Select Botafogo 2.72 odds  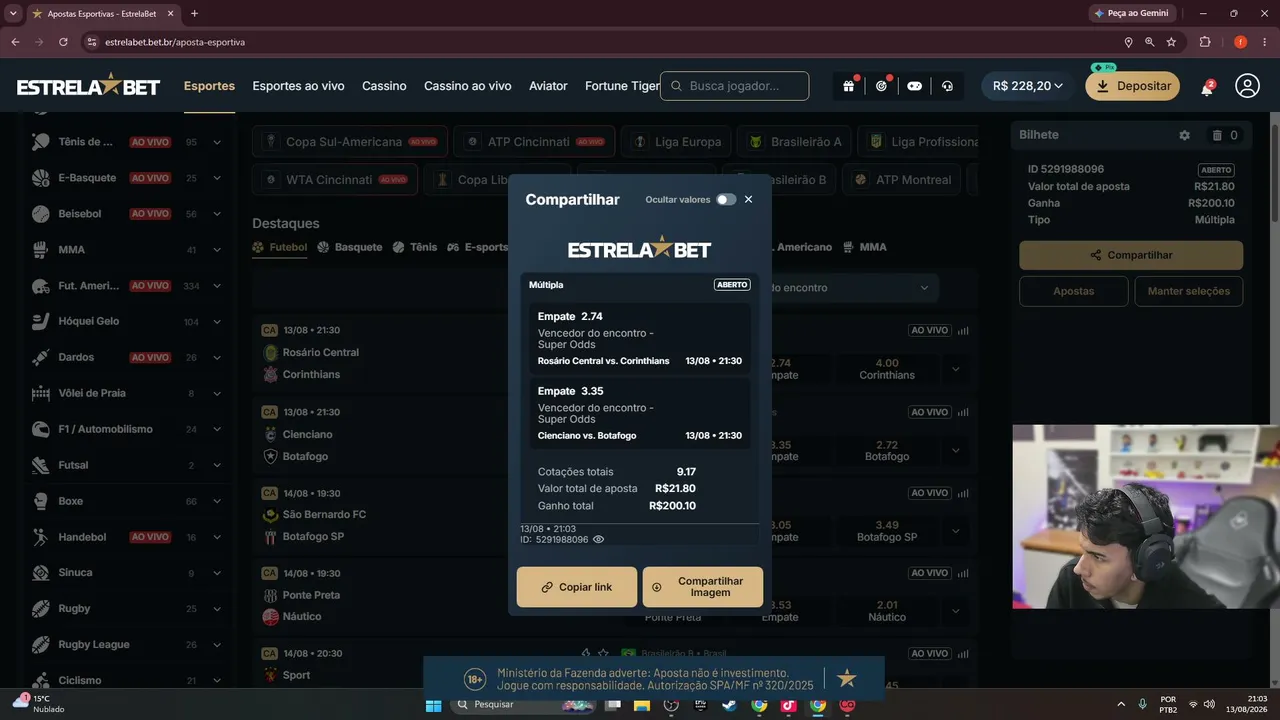pos(887,451)
